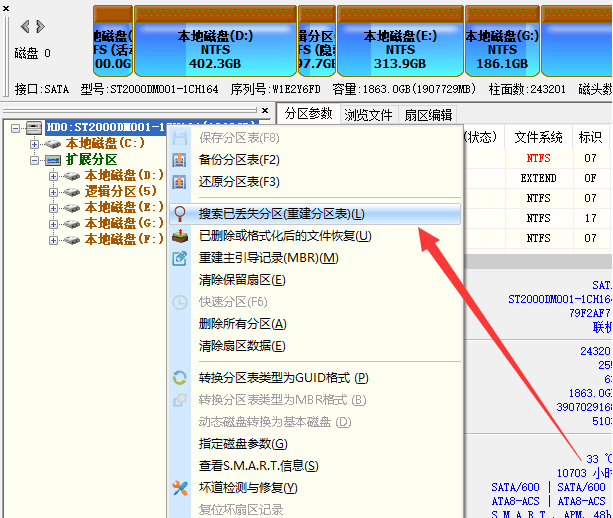The width and height of the screenshot is (613, 518).
Task: Open the 扇区编辑 tab
Action: 428,115
